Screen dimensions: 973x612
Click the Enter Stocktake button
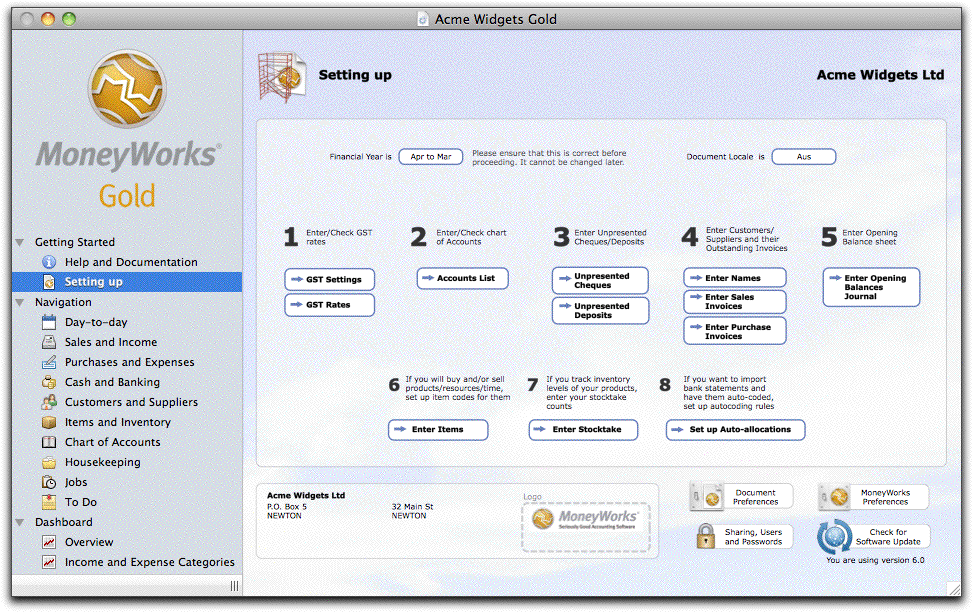(x=583, y=430)
